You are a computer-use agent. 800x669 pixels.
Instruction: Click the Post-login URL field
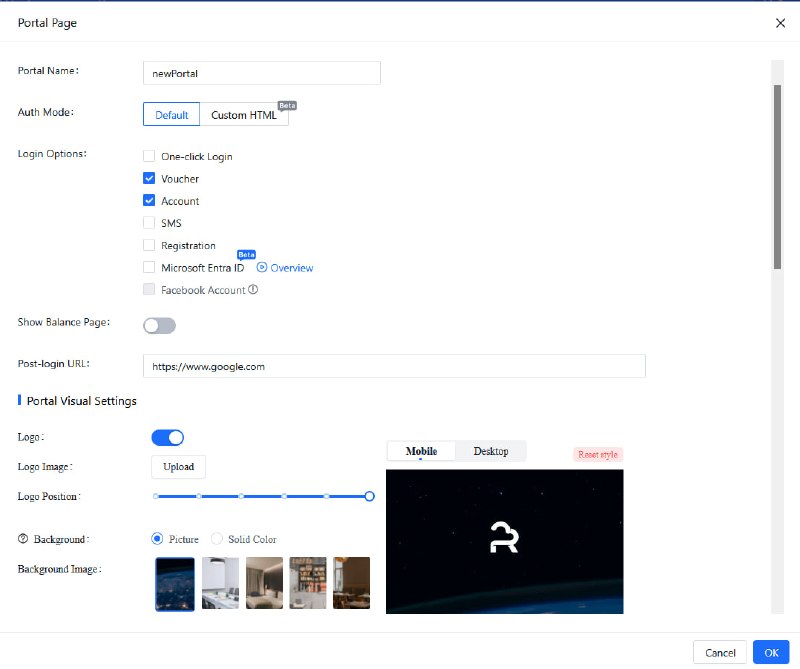click(x=394, y=366)
